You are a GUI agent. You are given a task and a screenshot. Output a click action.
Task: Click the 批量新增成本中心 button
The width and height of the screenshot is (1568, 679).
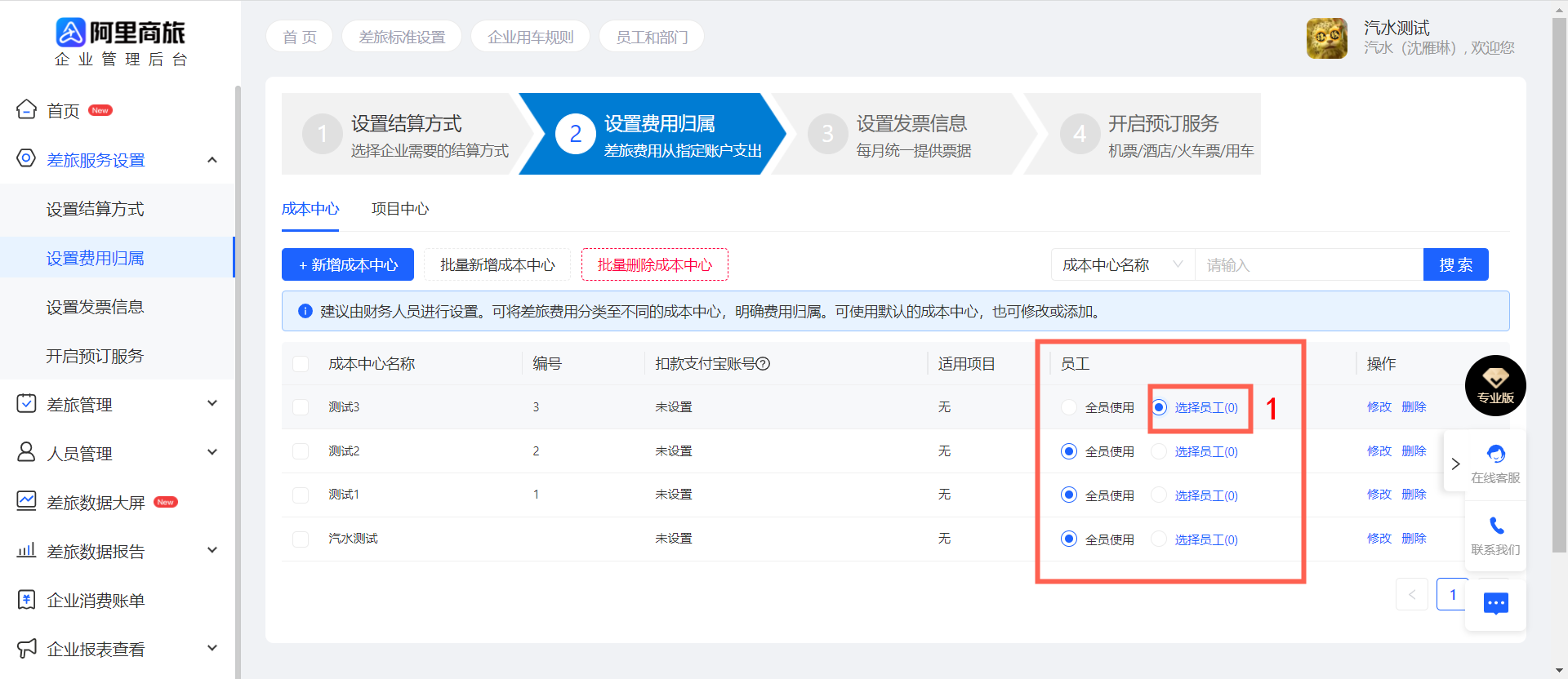pos(497,264)
